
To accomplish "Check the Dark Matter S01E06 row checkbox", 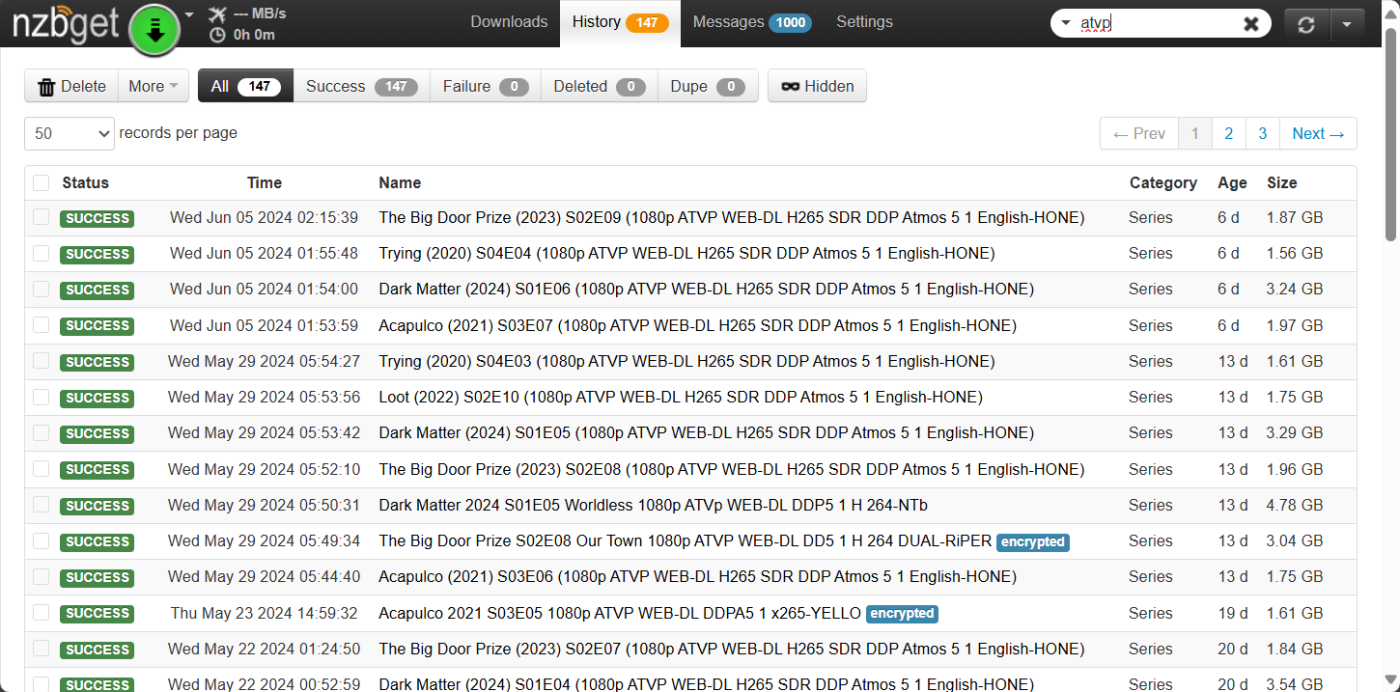I will (41, 289).
